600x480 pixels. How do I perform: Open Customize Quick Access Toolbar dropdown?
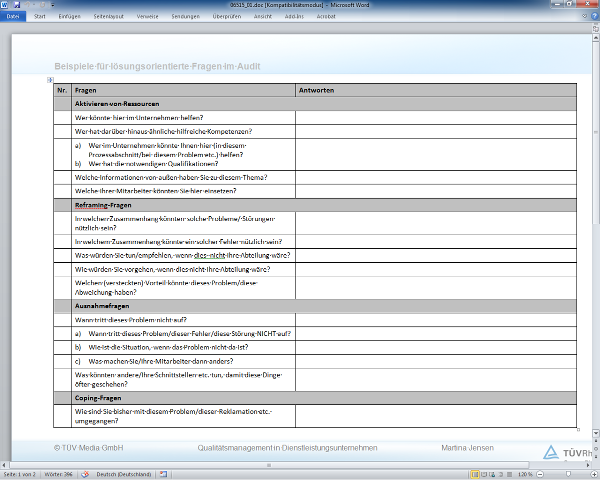coord(50,5)
